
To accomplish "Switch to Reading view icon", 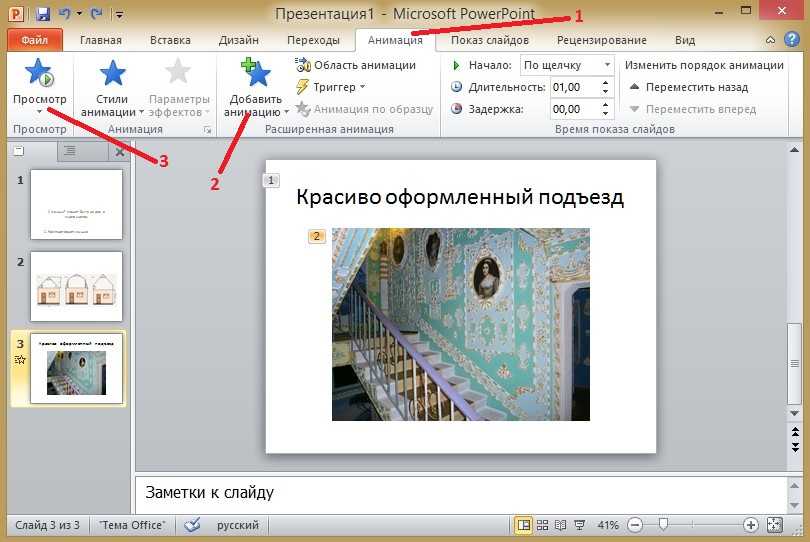I will click(x=560, y=525).
